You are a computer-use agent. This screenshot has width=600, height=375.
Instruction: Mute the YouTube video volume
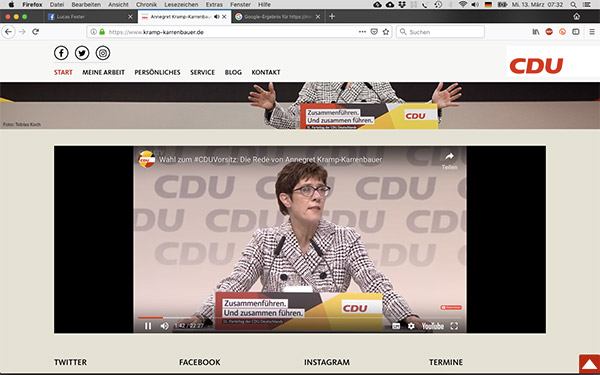coord(165,326)
